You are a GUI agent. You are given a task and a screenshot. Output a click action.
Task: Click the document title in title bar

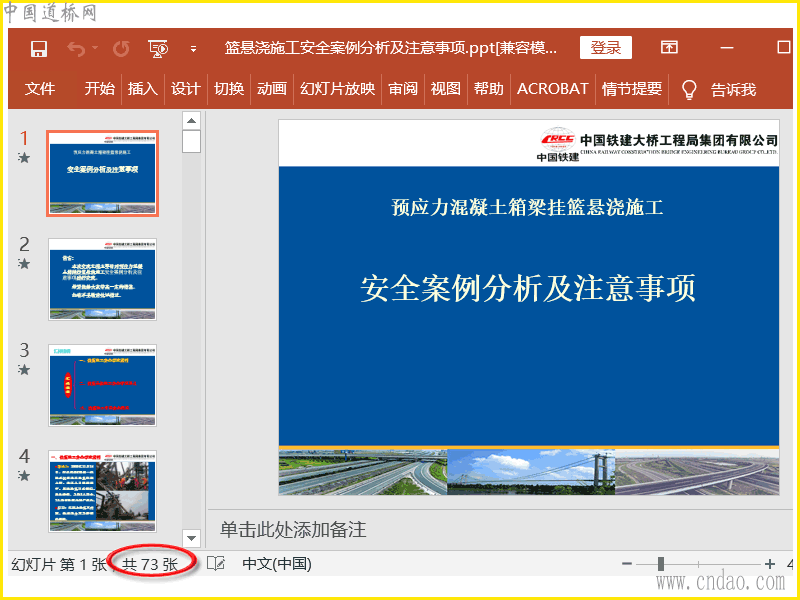391,48
